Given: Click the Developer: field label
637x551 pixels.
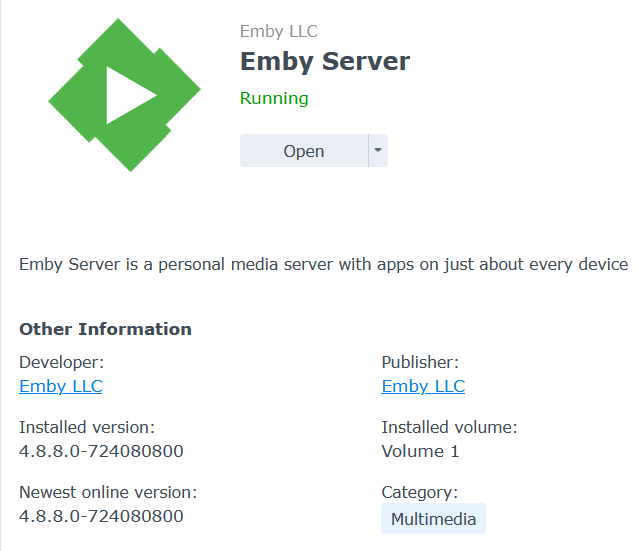Looking at the screenshot, I should 61,362.
